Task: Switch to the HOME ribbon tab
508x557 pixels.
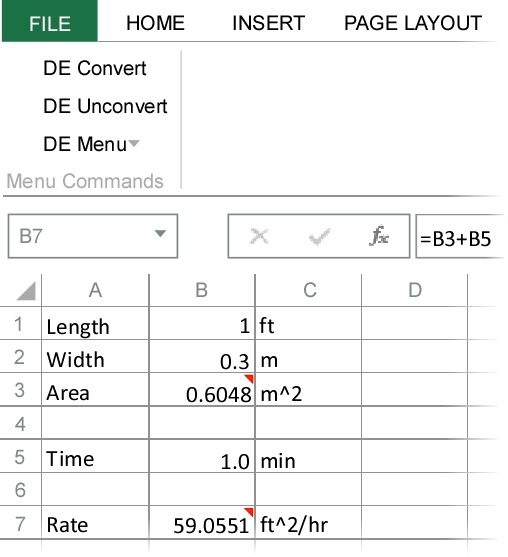Action: point(155,23)
